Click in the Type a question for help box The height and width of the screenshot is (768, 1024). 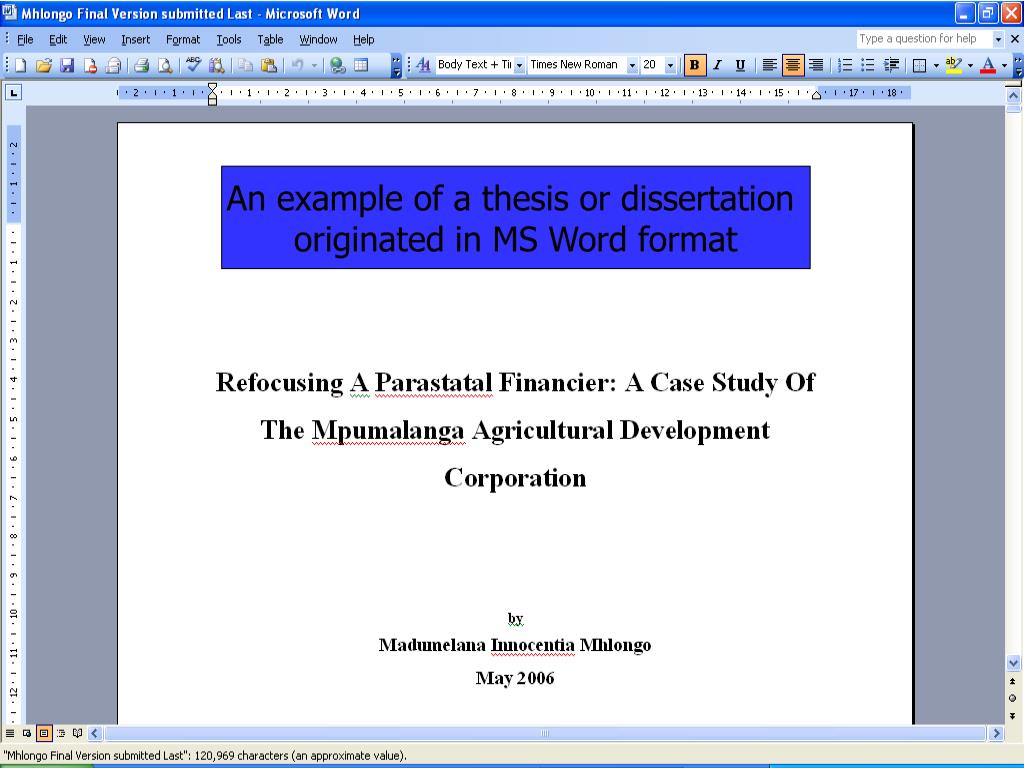click(924, 39)
